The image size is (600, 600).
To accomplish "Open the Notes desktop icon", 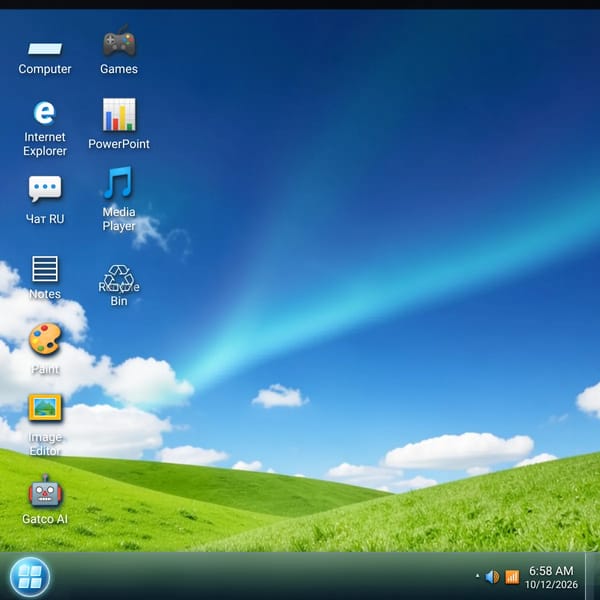I will tap(45, 269).
